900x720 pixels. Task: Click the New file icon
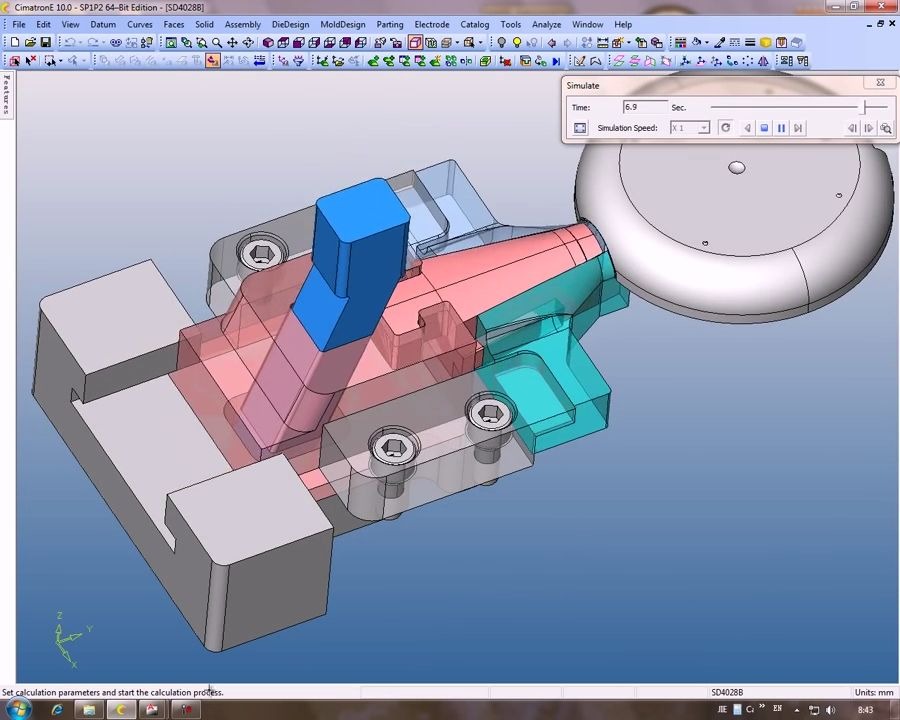(x=15, y=43)
